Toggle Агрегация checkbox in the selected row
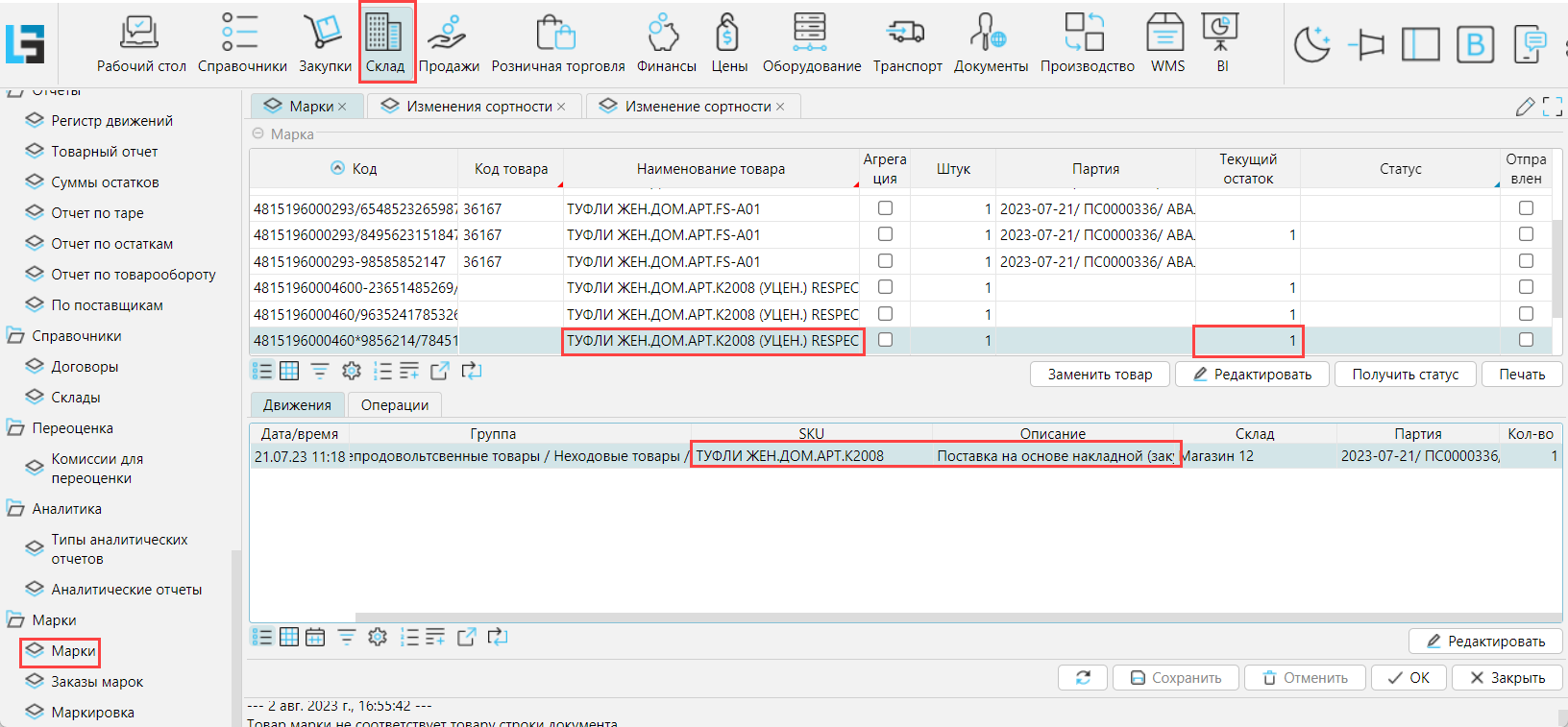Viewport: 1568px width, 727px height. tap(885, 340)
